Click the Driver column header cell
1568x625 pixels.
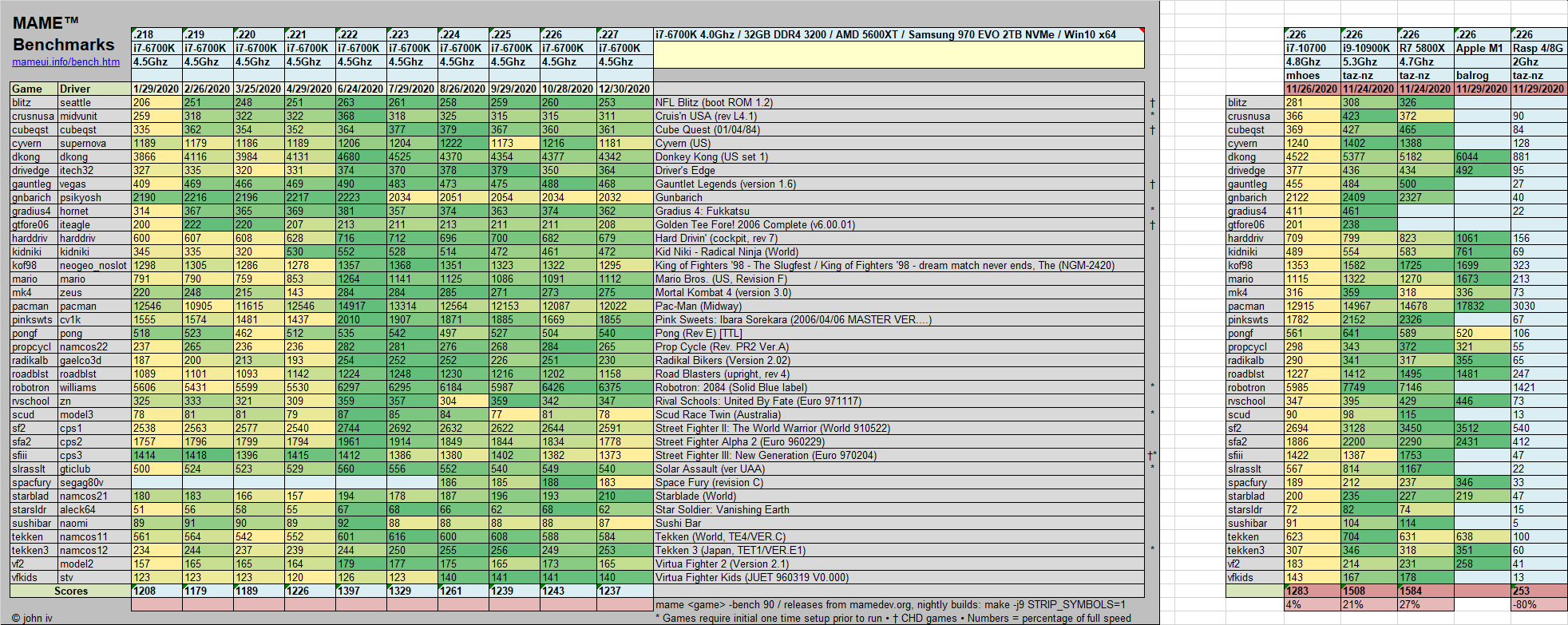tap(94, 89)
